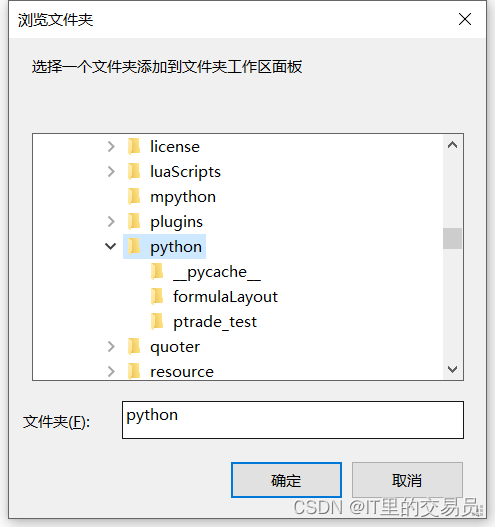Expand the luaScripts folder node

coord(111,171)
